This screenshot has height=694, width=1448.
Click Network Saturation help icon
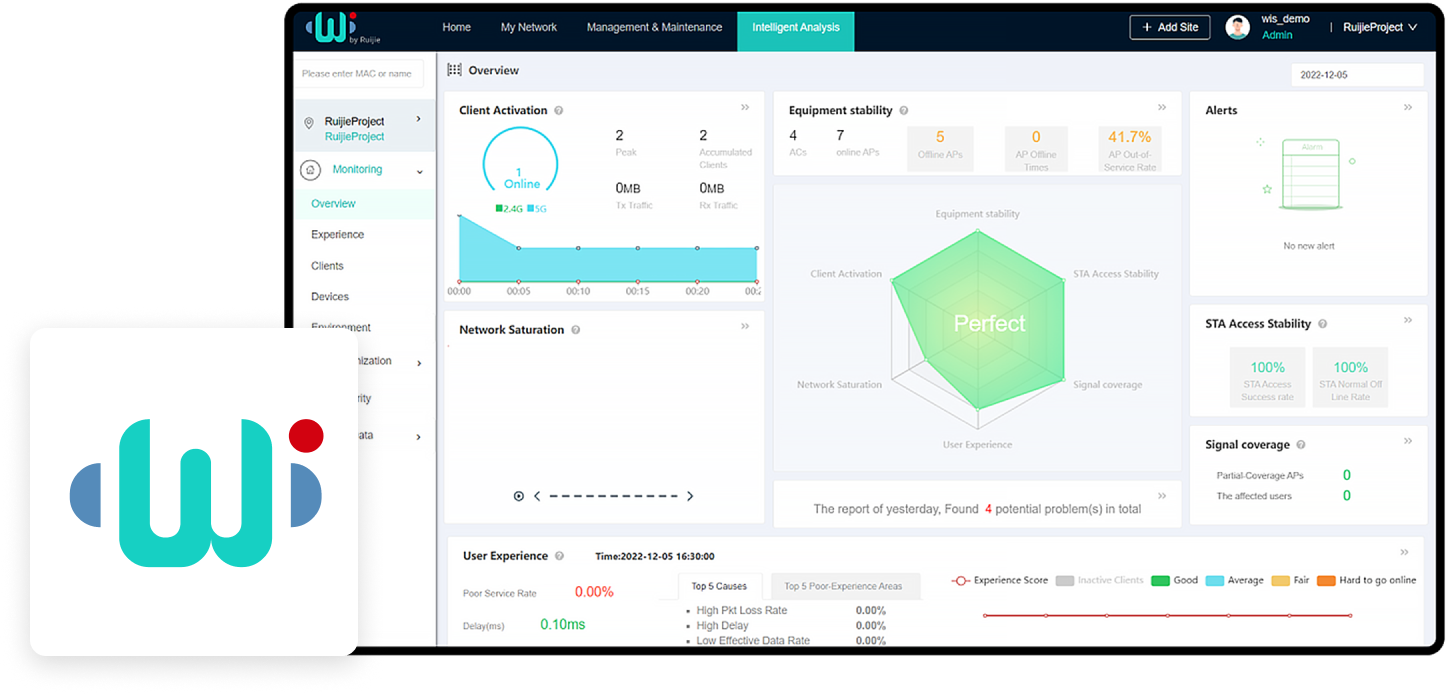575,330
